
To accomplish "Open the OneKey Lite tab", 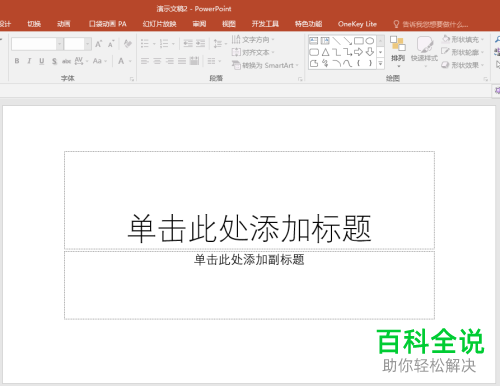I will coord(357,24).
